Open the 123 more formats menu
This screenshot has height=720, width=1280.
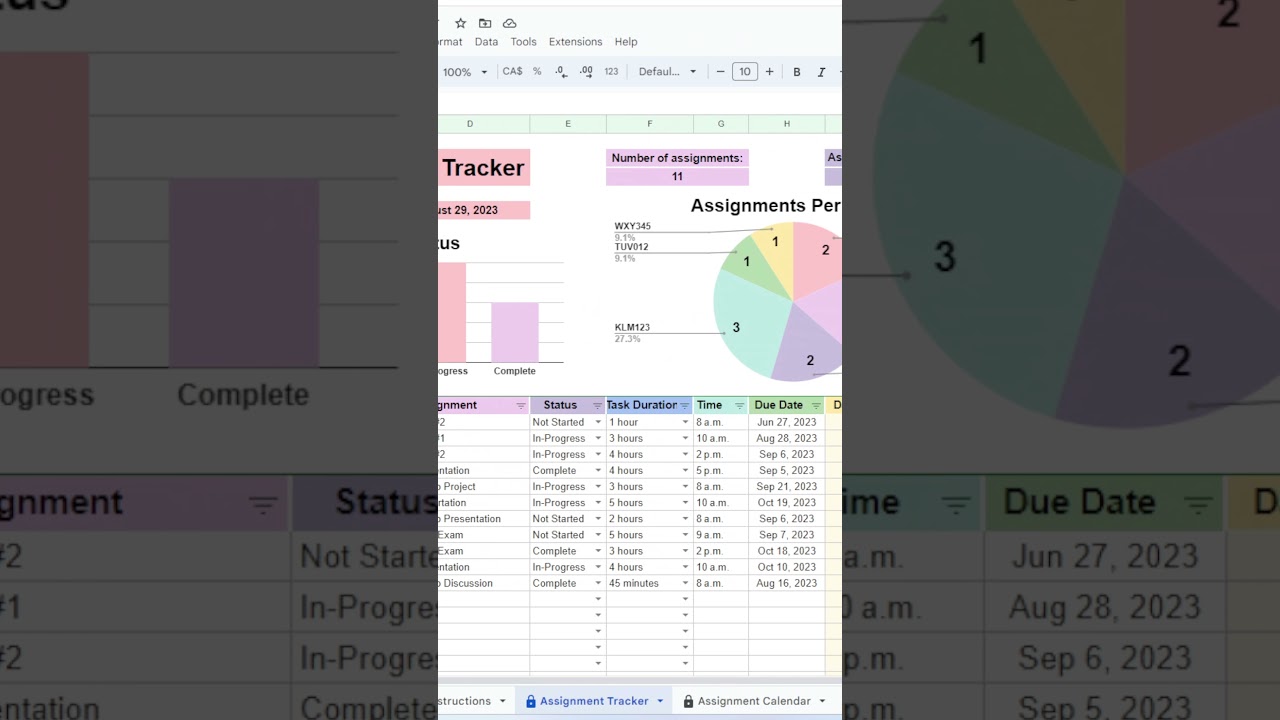[611, 72]
